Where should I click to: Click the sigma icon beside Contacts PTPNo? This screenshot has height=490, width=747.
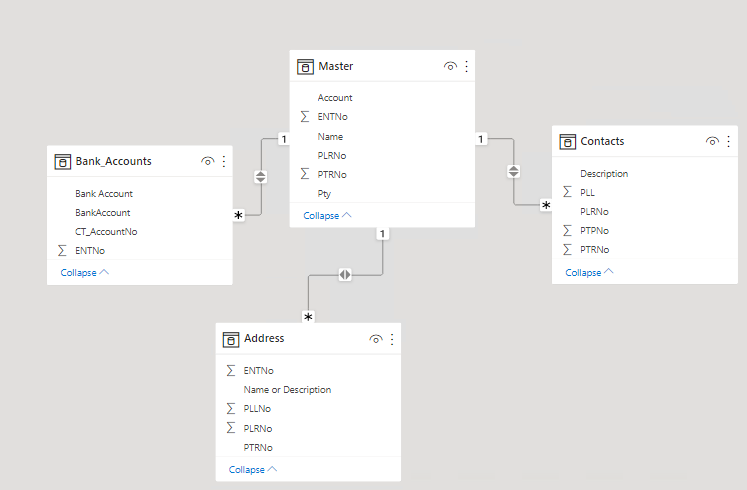coord(567,230)
